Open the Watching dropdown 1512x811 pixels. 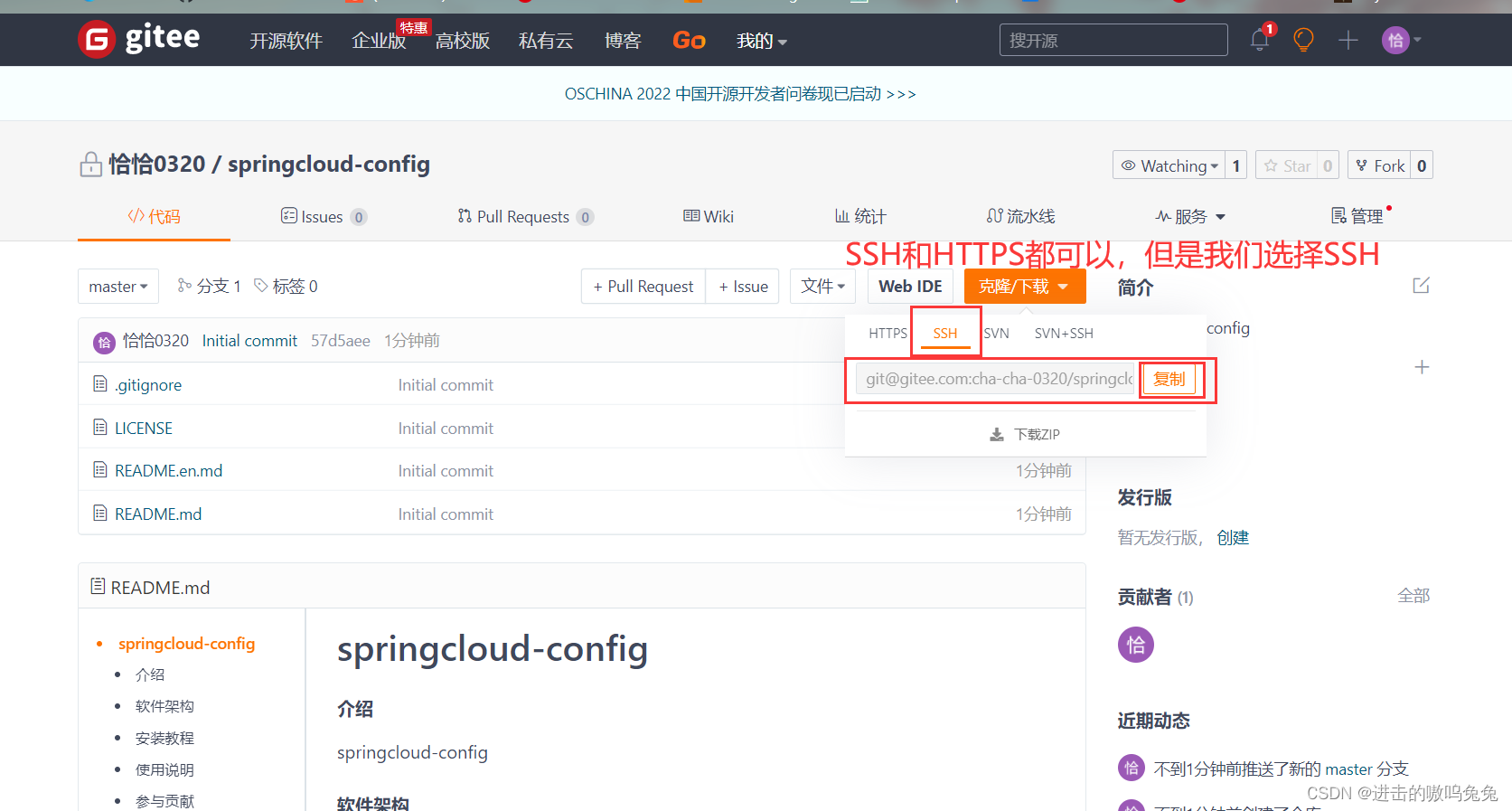click(1169, 165)
